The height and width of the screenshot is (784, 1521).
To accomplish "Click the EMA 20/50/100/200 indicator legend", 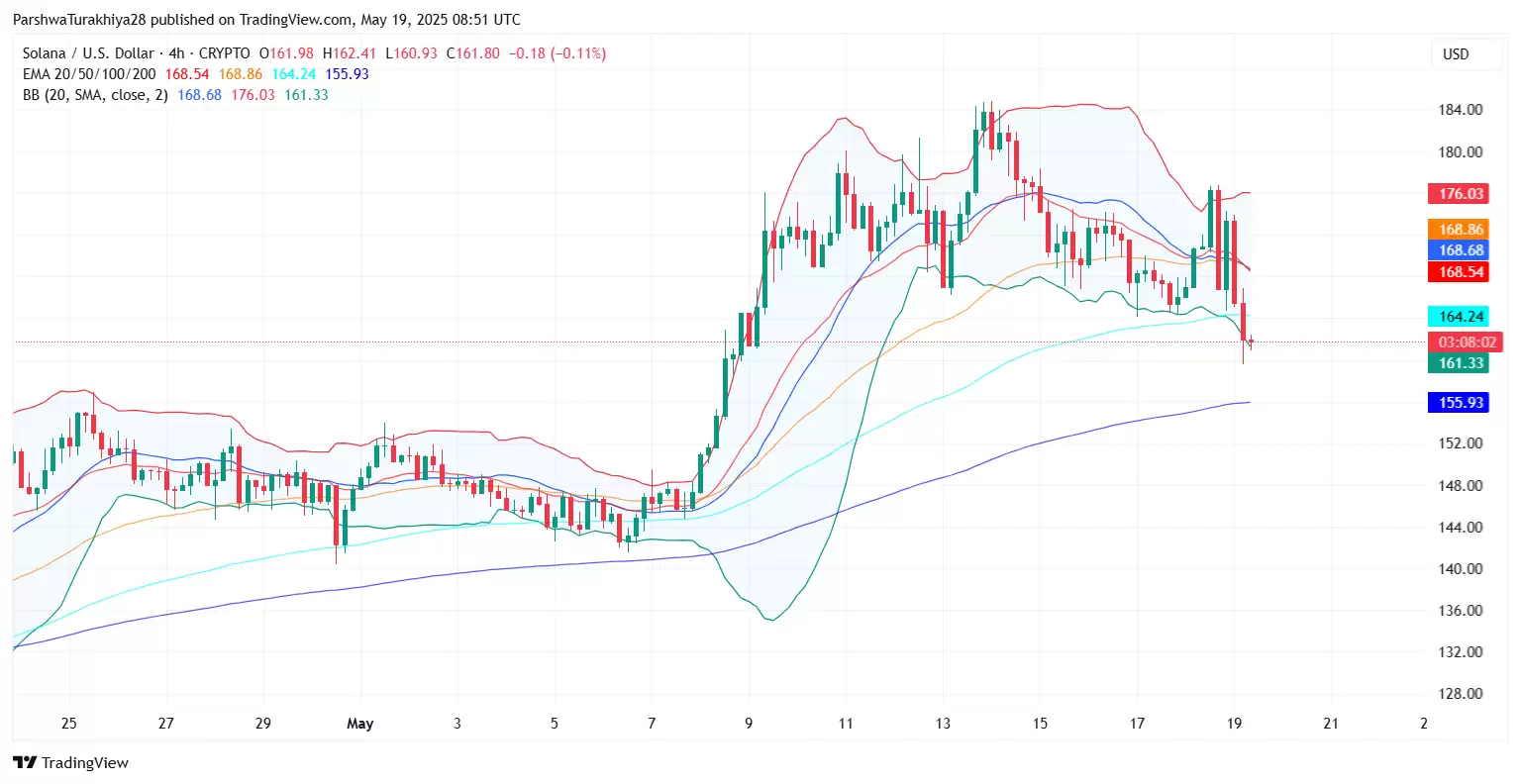I will click(x=89, y=74).
